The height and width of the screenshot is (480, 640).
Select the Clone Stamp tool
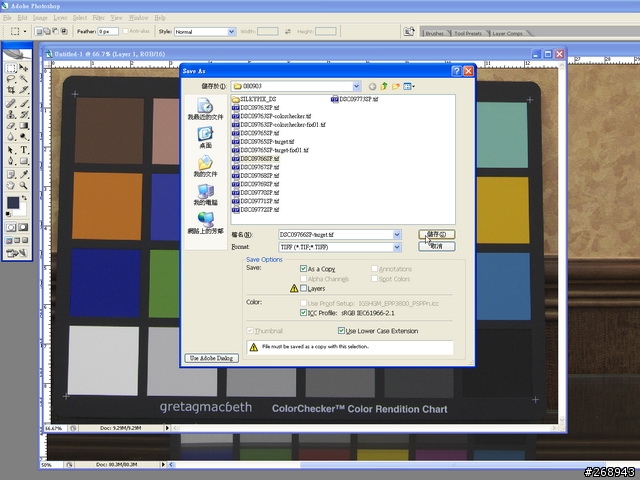point(11,115)
